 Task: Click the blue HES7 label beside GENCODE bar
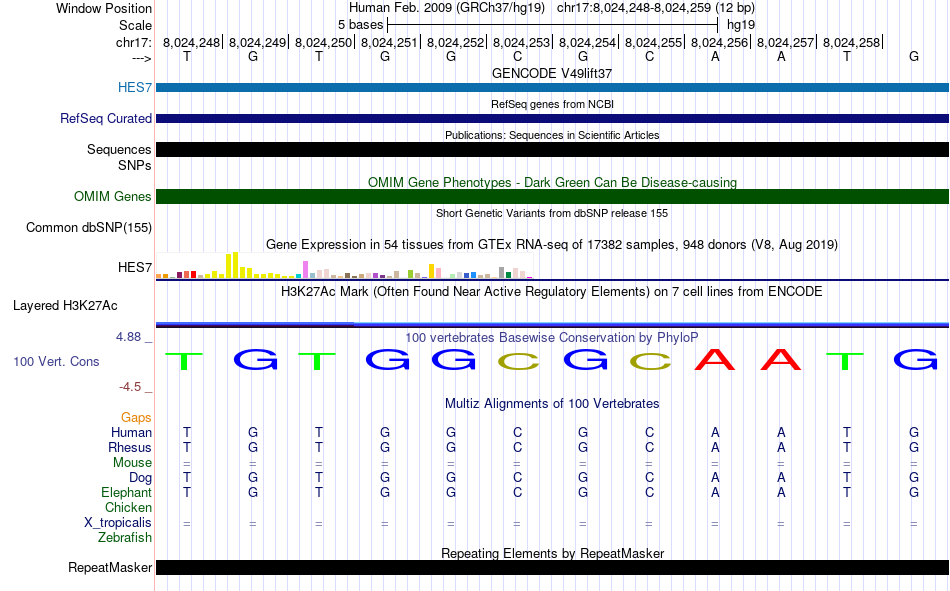135,87
